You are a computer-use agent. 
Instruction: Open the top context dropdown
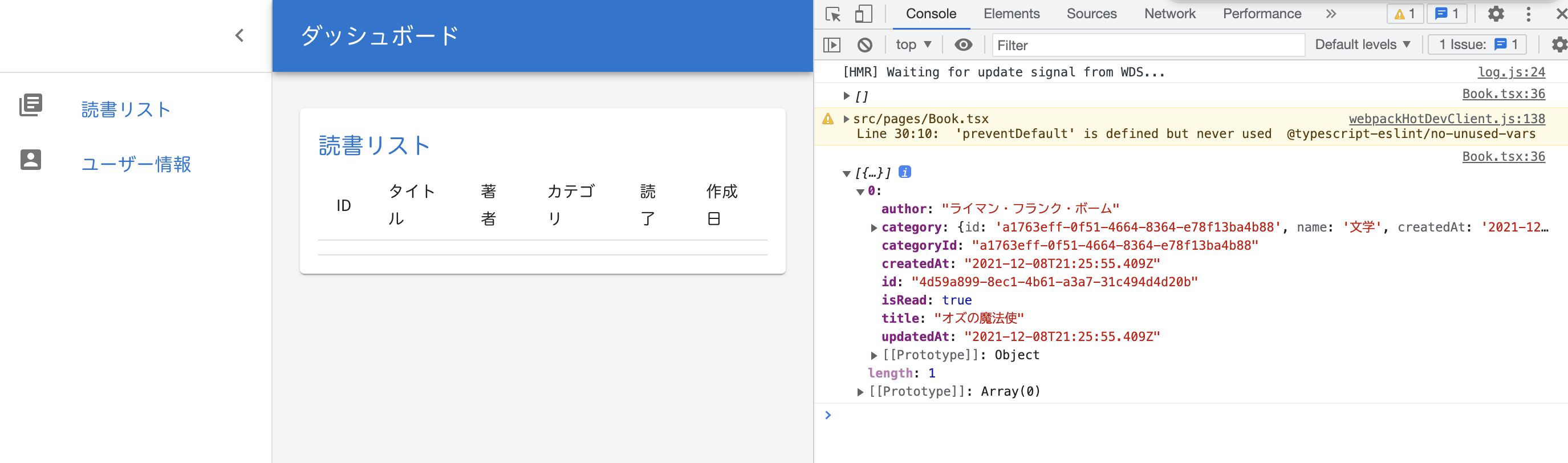(x=913, y=44)
